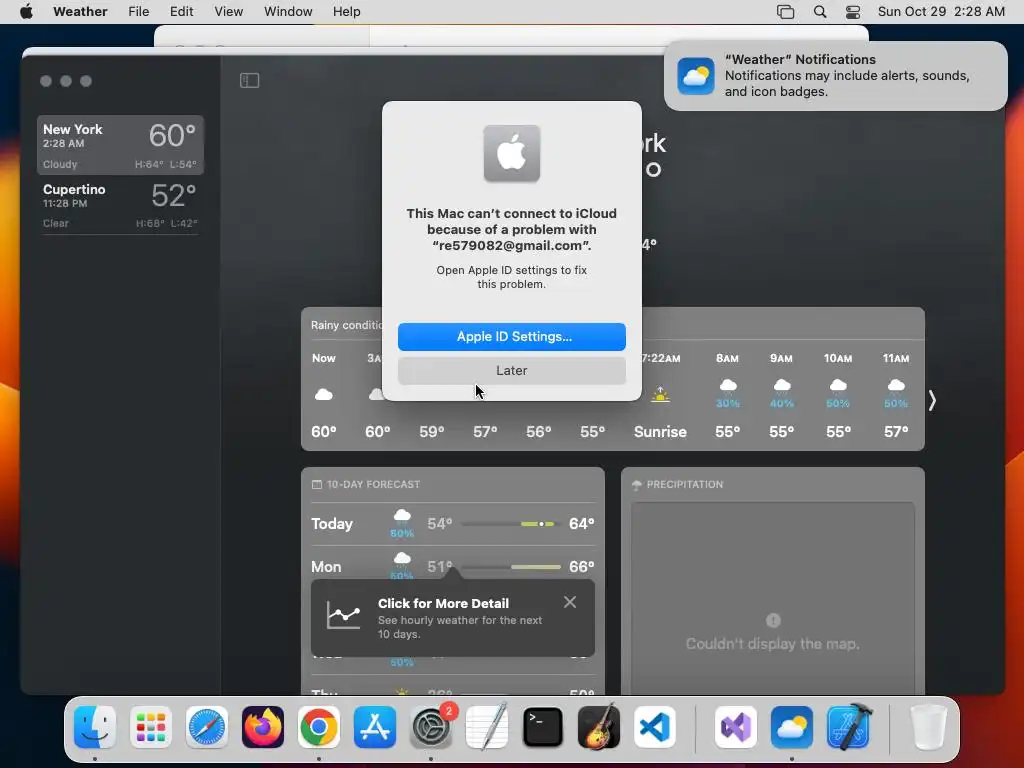Click the 9AM rain cloud icon
Viewport: 1024px width, 768px height.
[782, 386]
